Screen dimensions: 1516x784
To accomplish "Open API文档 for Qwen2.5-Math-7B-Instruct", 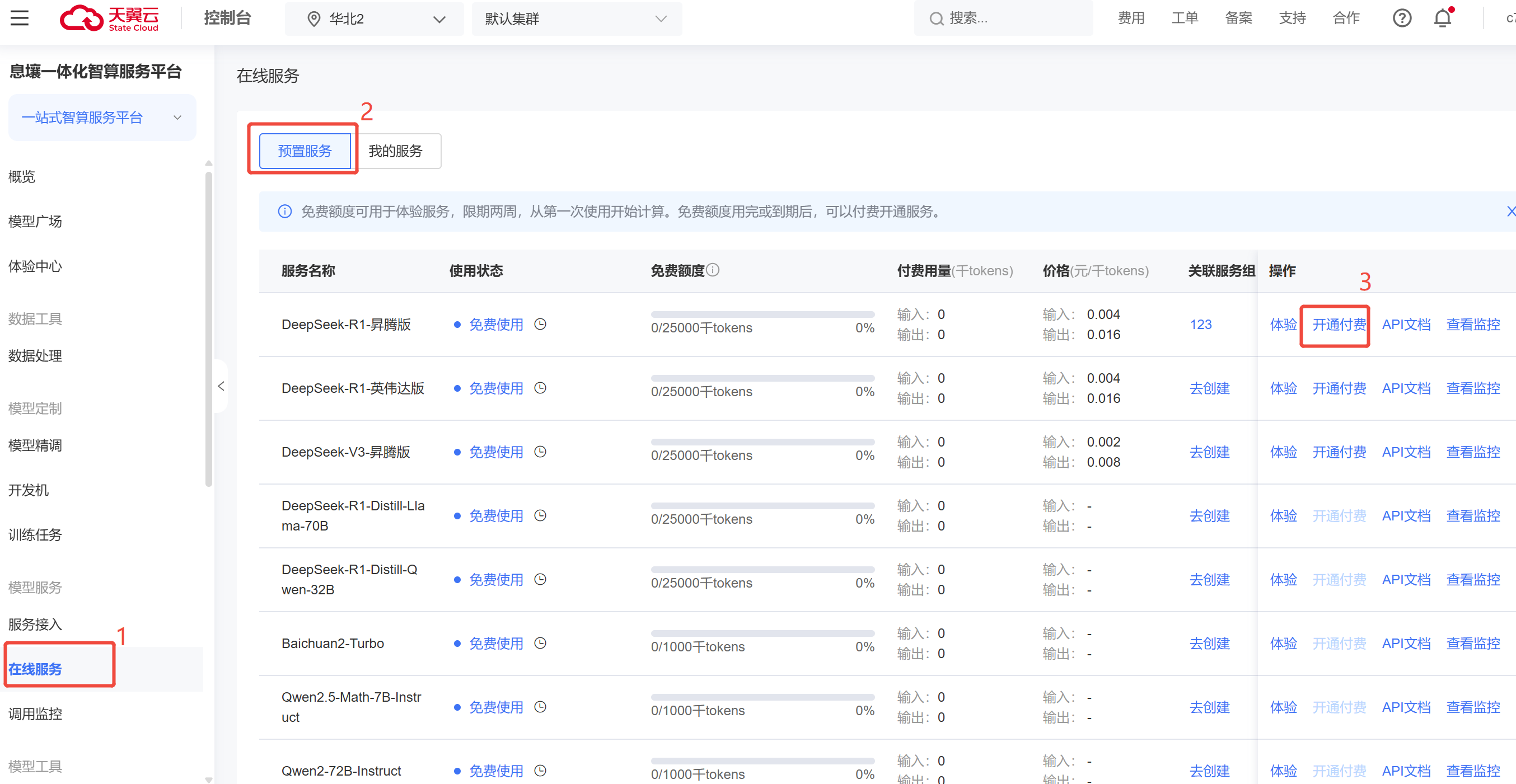I will (x=1406, y=707).
